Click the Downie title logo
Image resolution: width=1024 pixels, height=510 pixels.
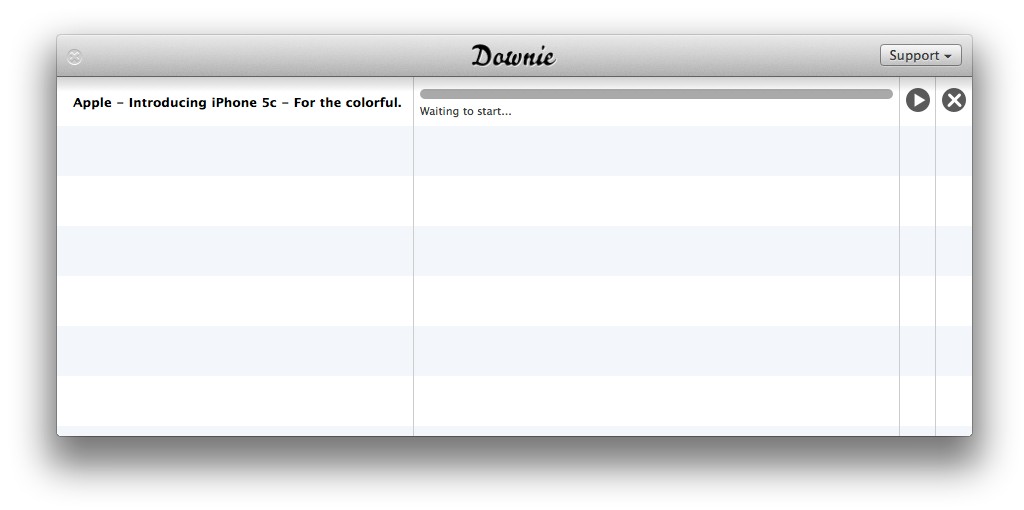[x=513, y=56]
